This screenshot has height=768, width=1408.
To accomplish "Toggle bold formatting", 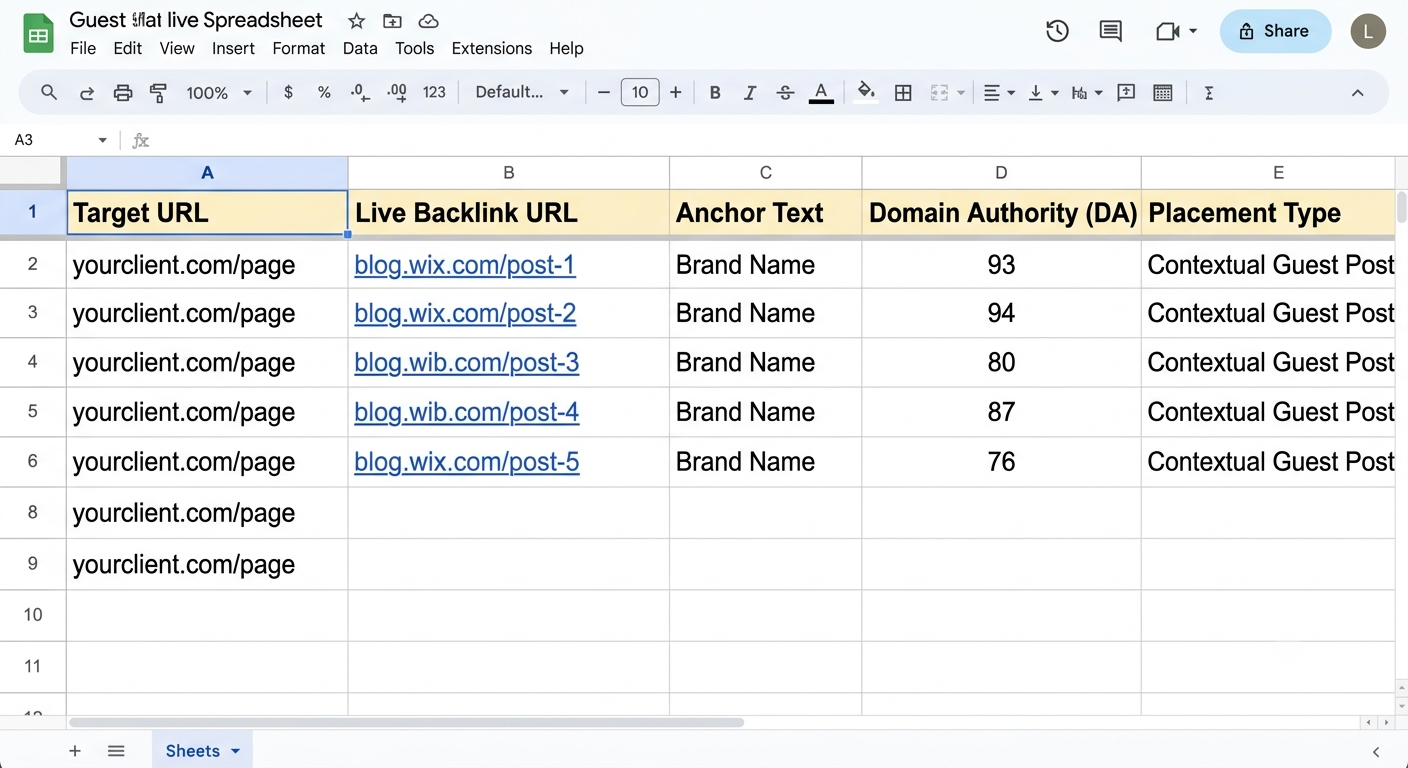I will point(715,93).
